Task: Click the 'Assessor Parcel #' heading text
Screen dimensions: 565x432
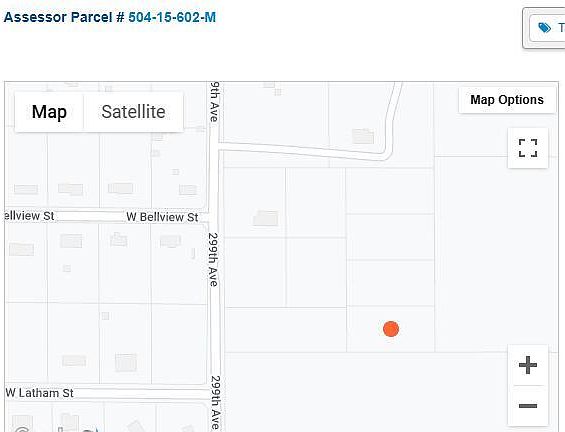Action: coord(64,17)
